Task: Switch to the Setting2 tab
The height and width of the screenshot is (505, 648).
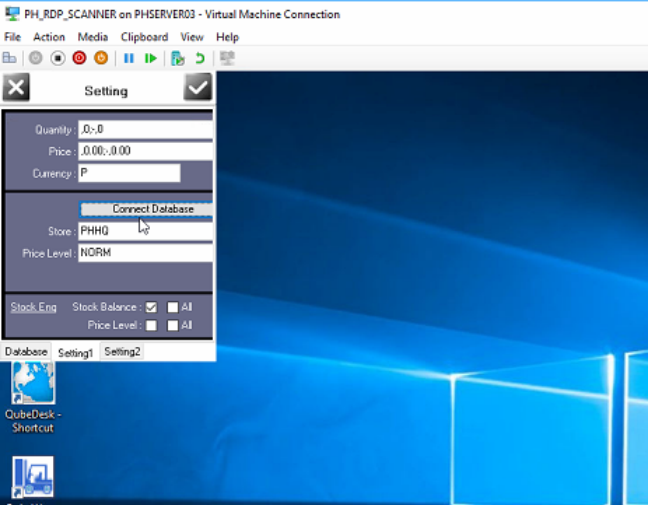Action: [x=122, y=352]
